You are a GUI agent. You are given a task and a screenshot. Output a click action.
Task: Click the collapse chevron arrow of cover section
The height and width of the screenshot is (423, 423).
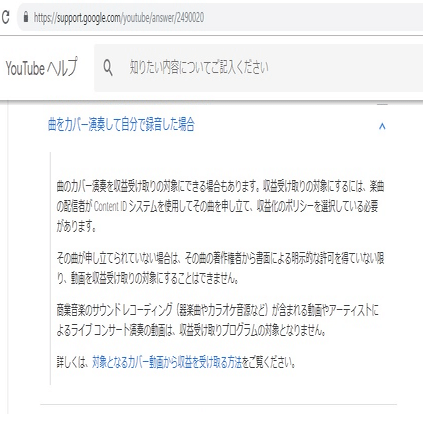382,126
